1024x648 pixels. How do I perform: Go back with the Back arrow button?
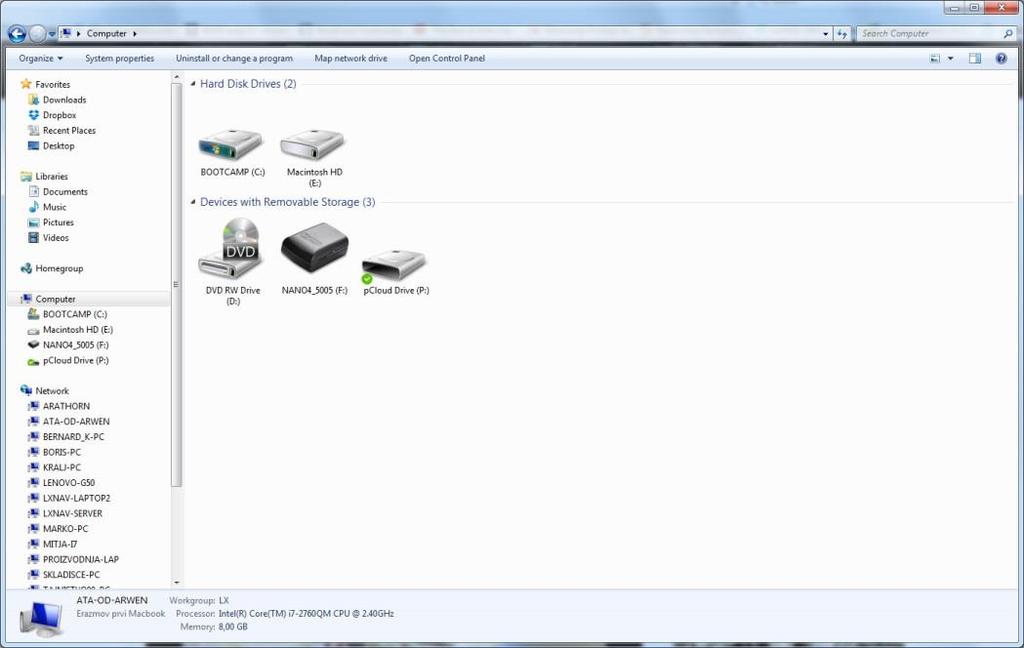point(17,33)
